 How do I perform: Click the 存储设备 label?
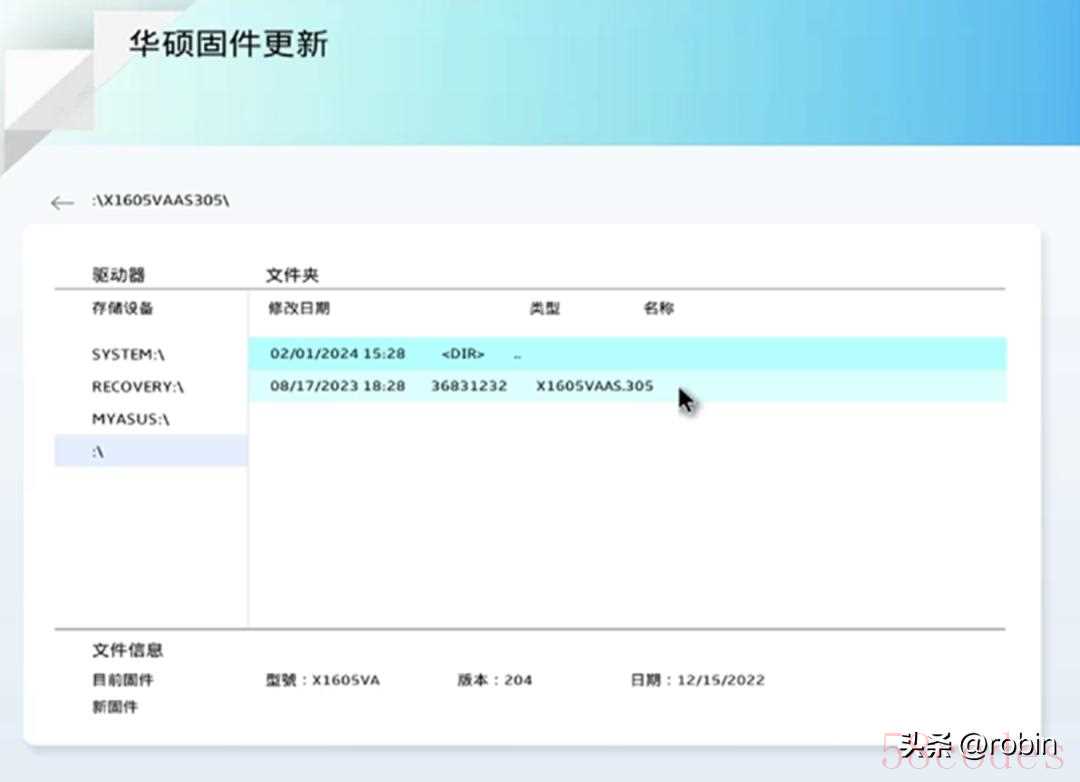coord(122,308)
